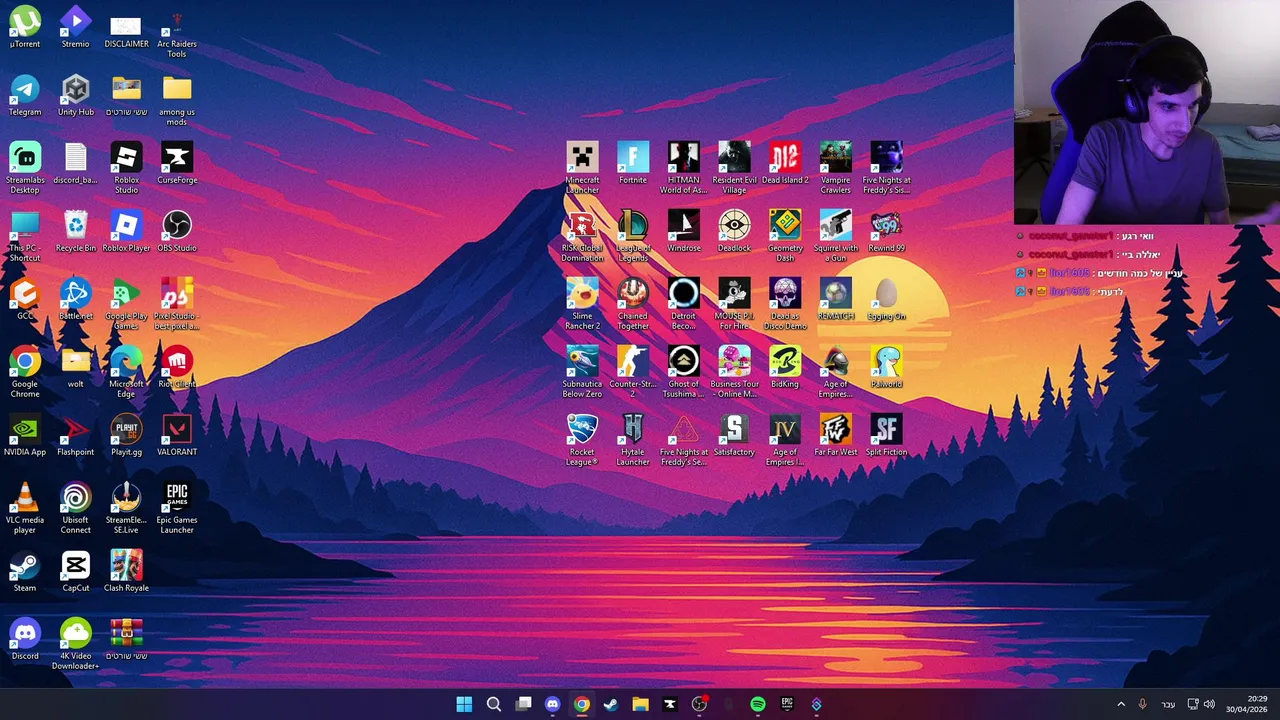Open Unity Hub desktop icon
The width and height of the screenshot is (1280, 720).
75,95
